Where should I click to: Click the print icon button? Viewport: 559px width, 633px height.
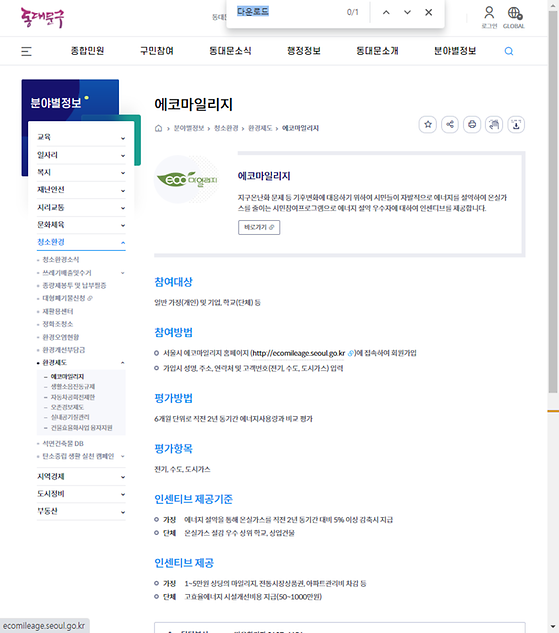[472, 124]
